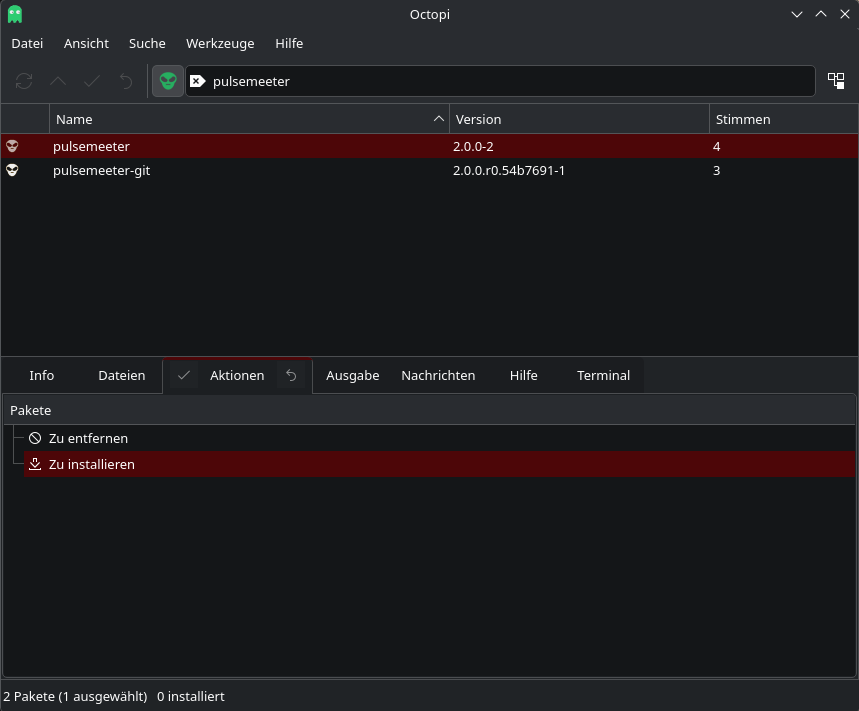Click the 2 Pakete status bar text

pos(75,696)
